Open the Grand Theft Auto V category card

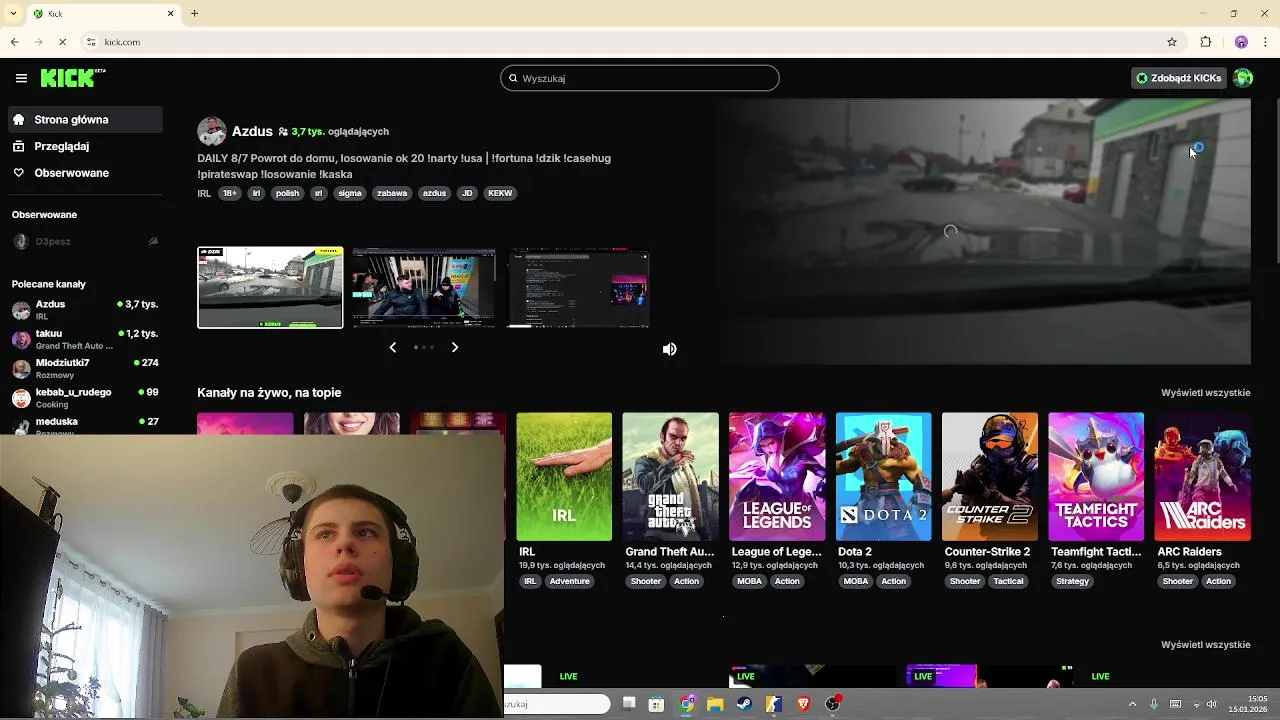[x=670, y=477]
